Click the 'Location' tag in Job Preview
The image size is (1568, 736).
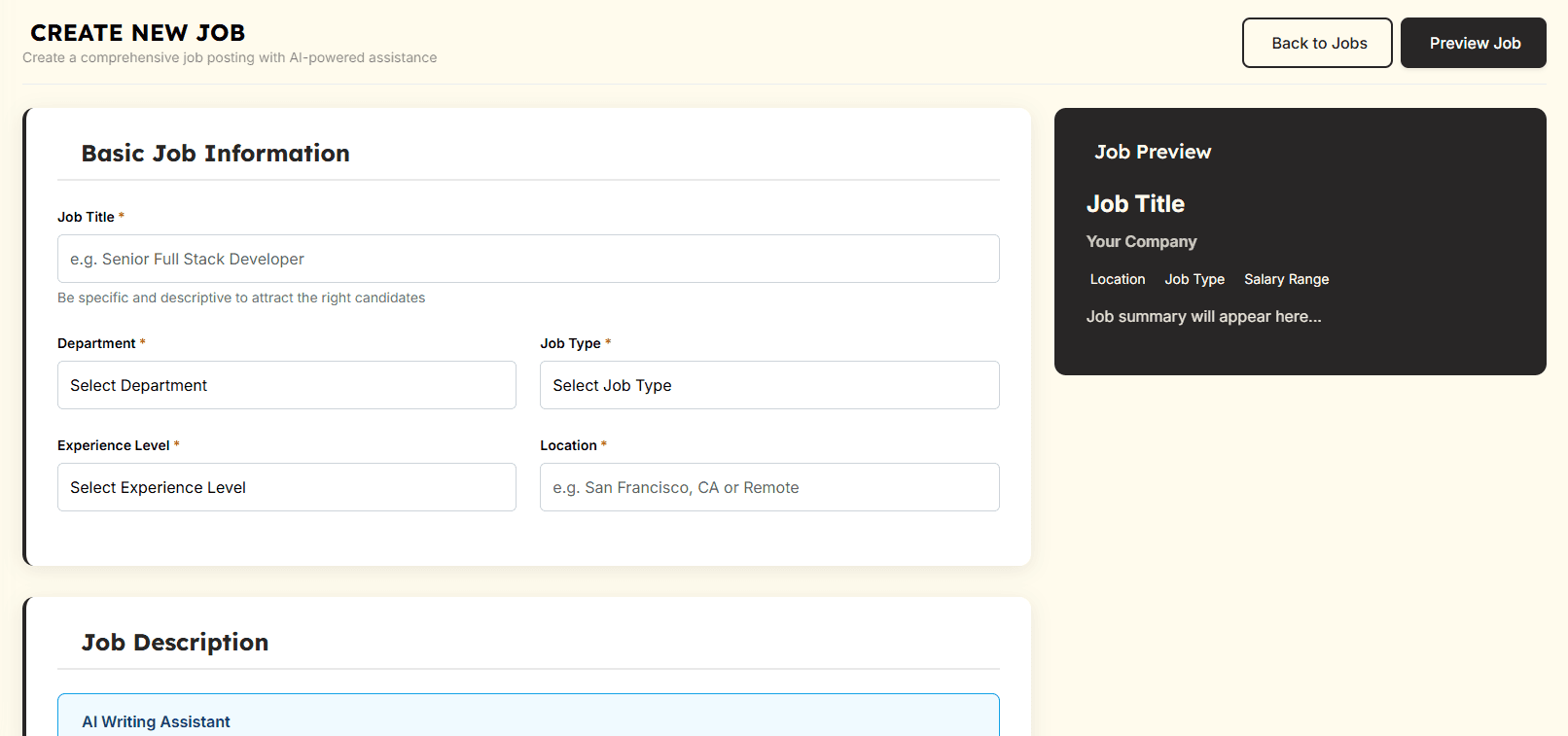[x=1118, y=279]
